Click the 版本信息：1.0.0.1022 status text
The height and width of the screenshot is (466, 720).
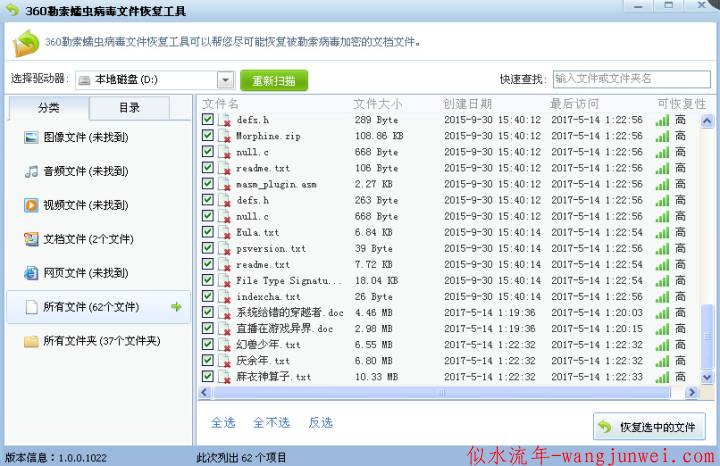[x=56, y=458]
